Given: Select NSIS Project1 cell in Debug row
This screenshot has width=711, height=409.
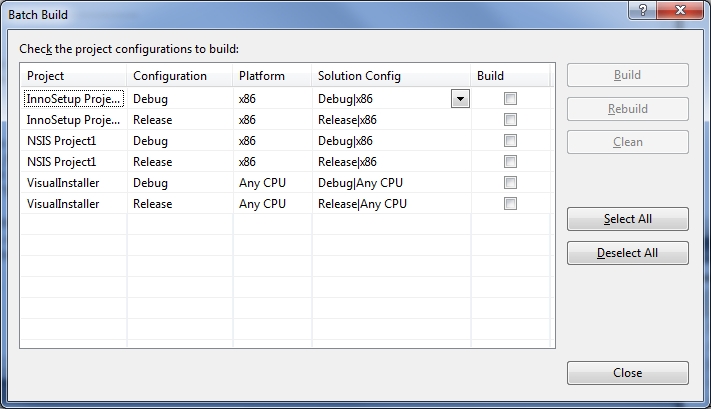Looking at the screenshot, I should click(x=74, y=141).
